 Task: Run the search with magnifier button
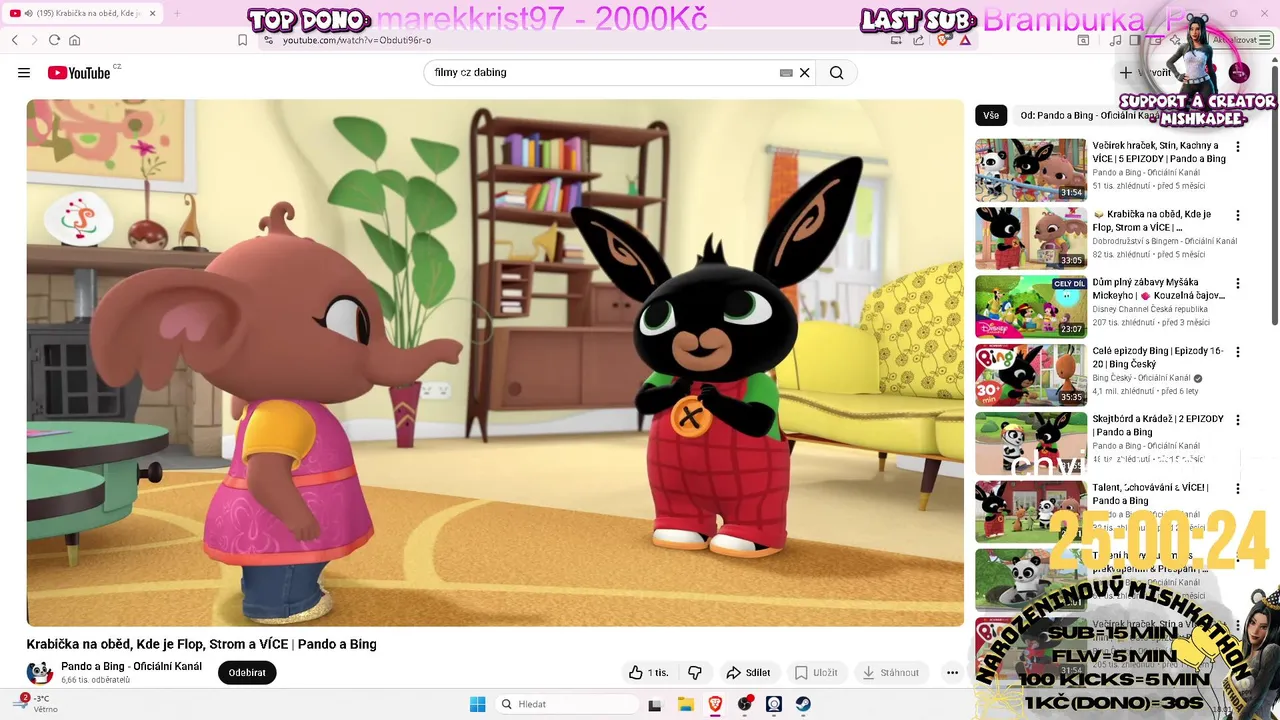(x=837, y=73)
